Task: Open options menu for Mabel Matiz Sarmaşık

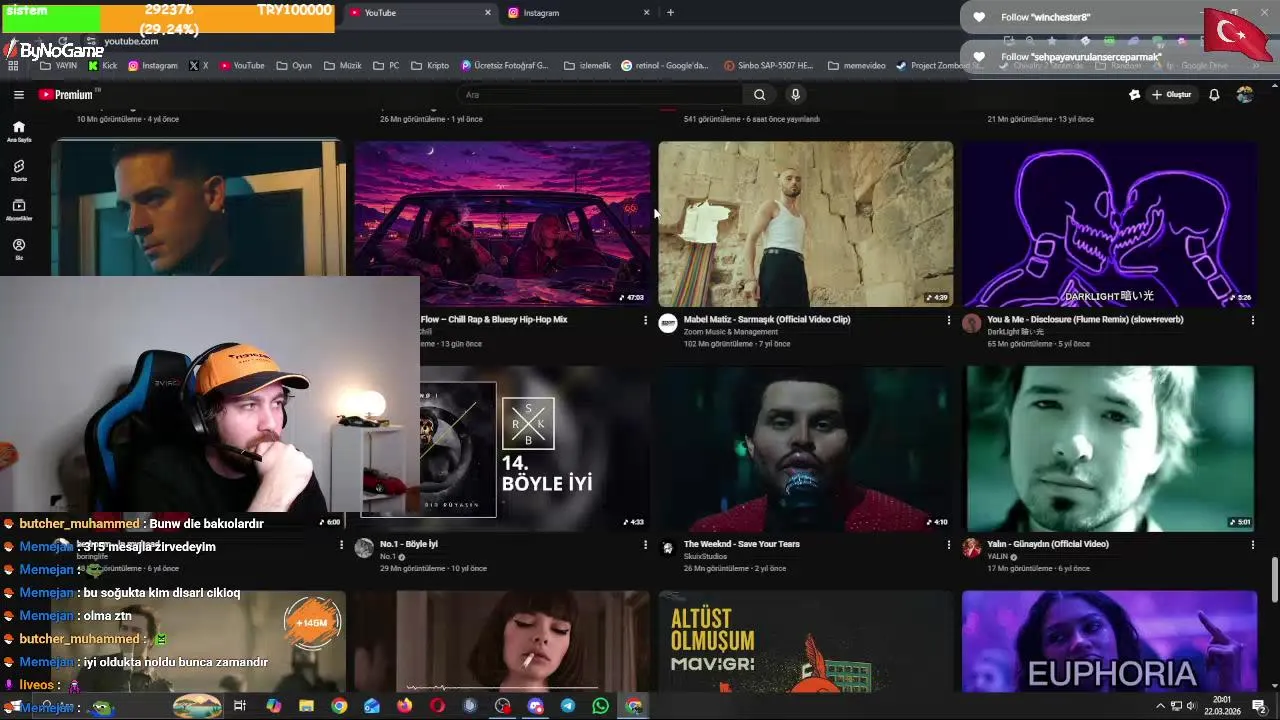Action: tap(949, 320)
